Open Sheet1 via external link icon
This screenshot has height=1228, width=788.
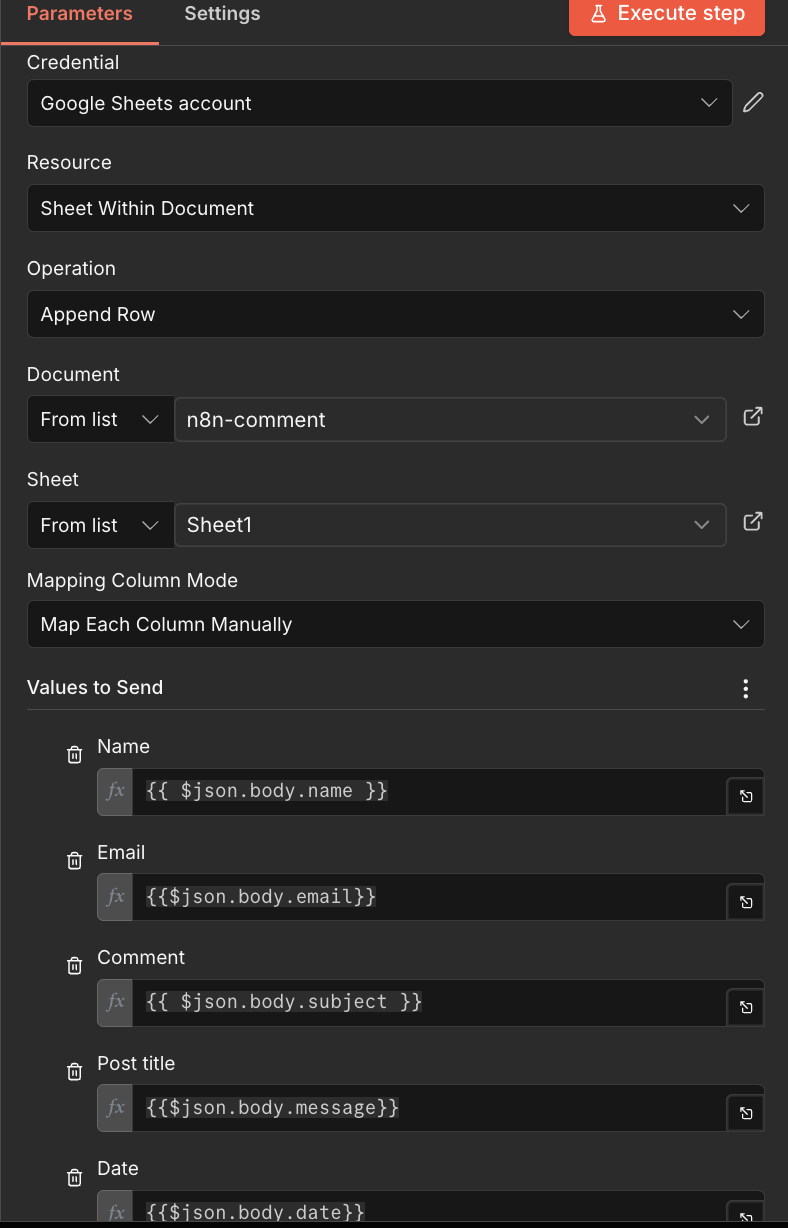tap(753, 522)
